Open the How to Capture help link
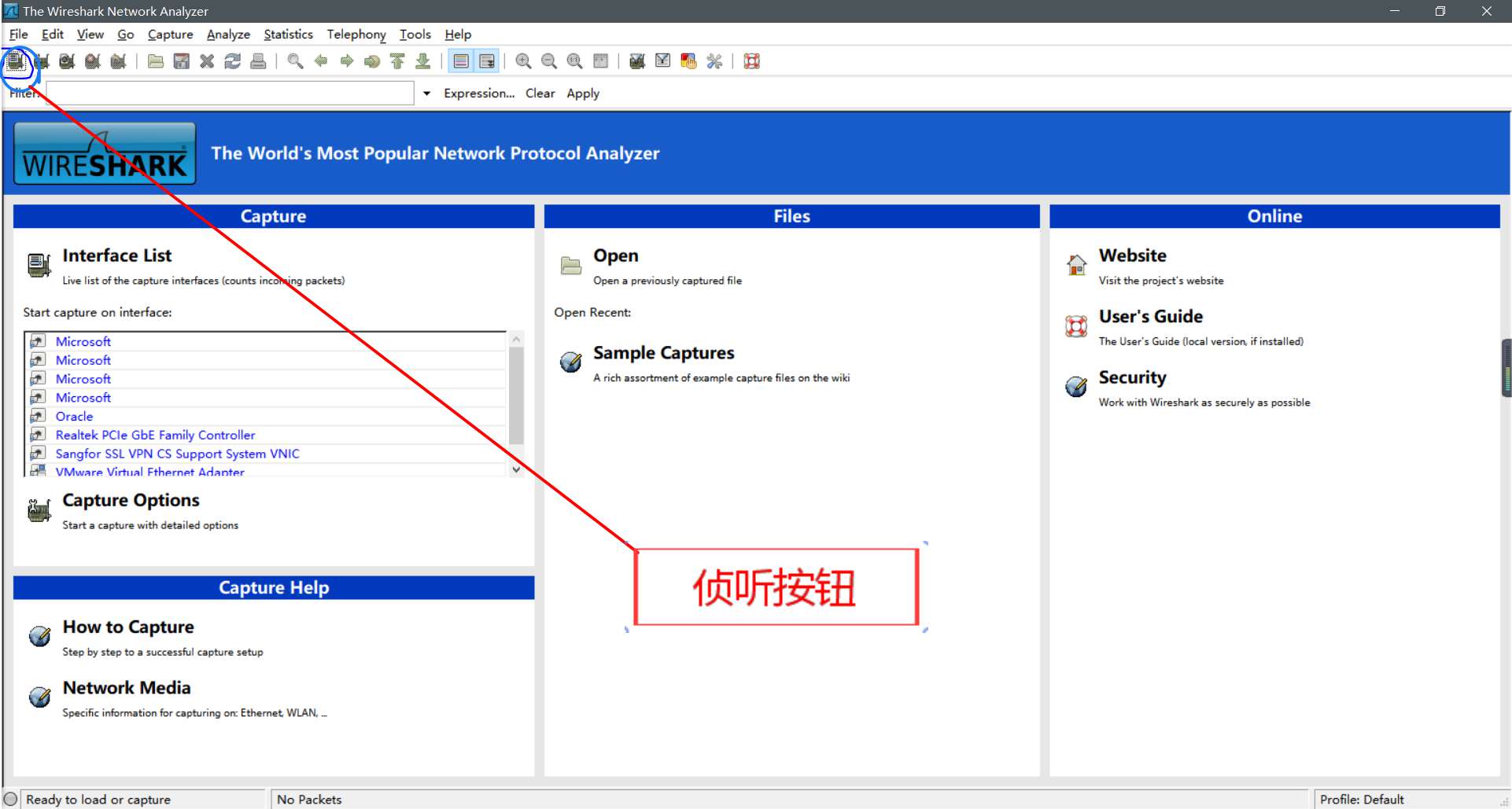The image size is (1512, 809). click(128, 627)
